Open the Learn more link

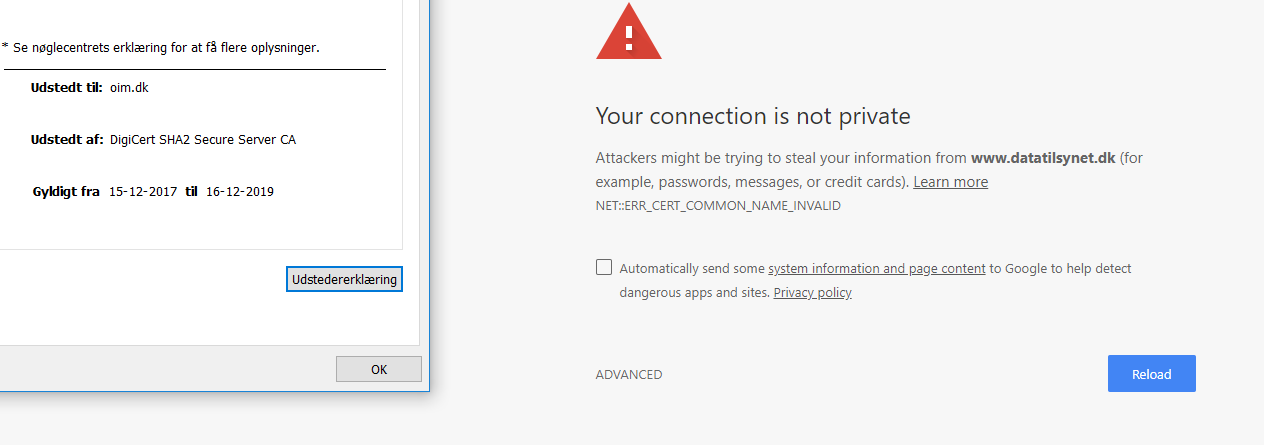click(x=950, y=182)
